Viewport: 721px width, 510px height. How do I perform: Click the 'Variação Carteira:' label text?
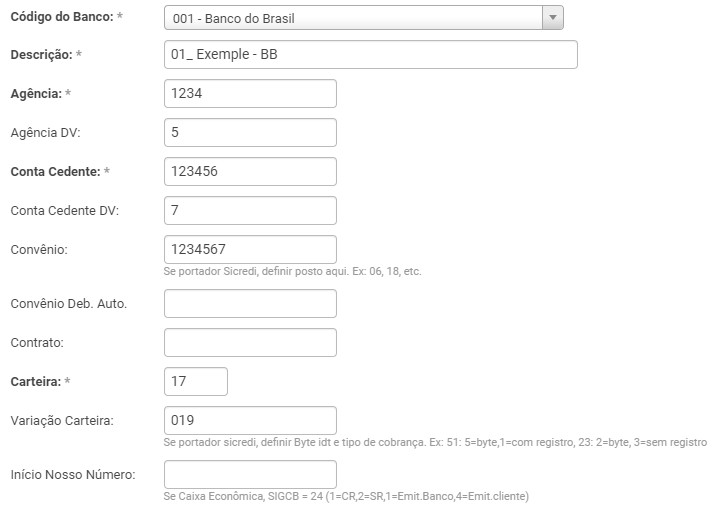click(x=62, y=420)
